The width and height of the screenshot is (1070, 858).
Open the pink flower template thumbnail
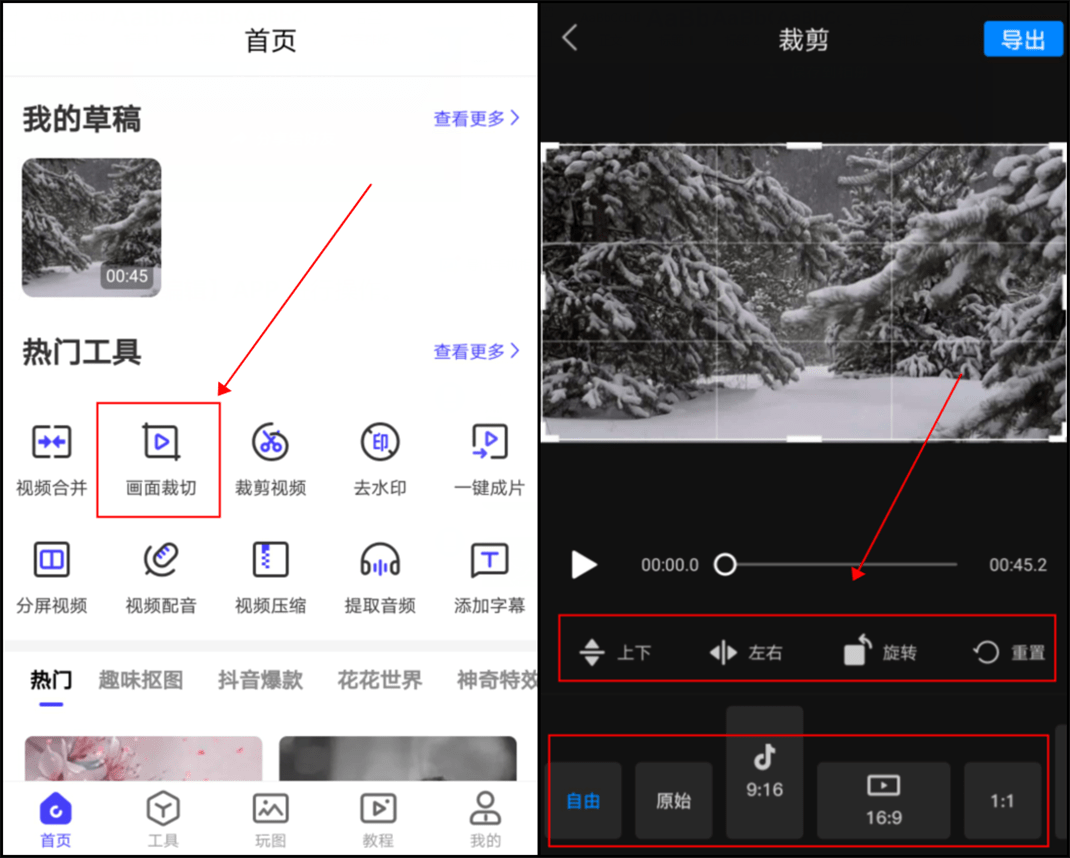click(x=143, y=758)
